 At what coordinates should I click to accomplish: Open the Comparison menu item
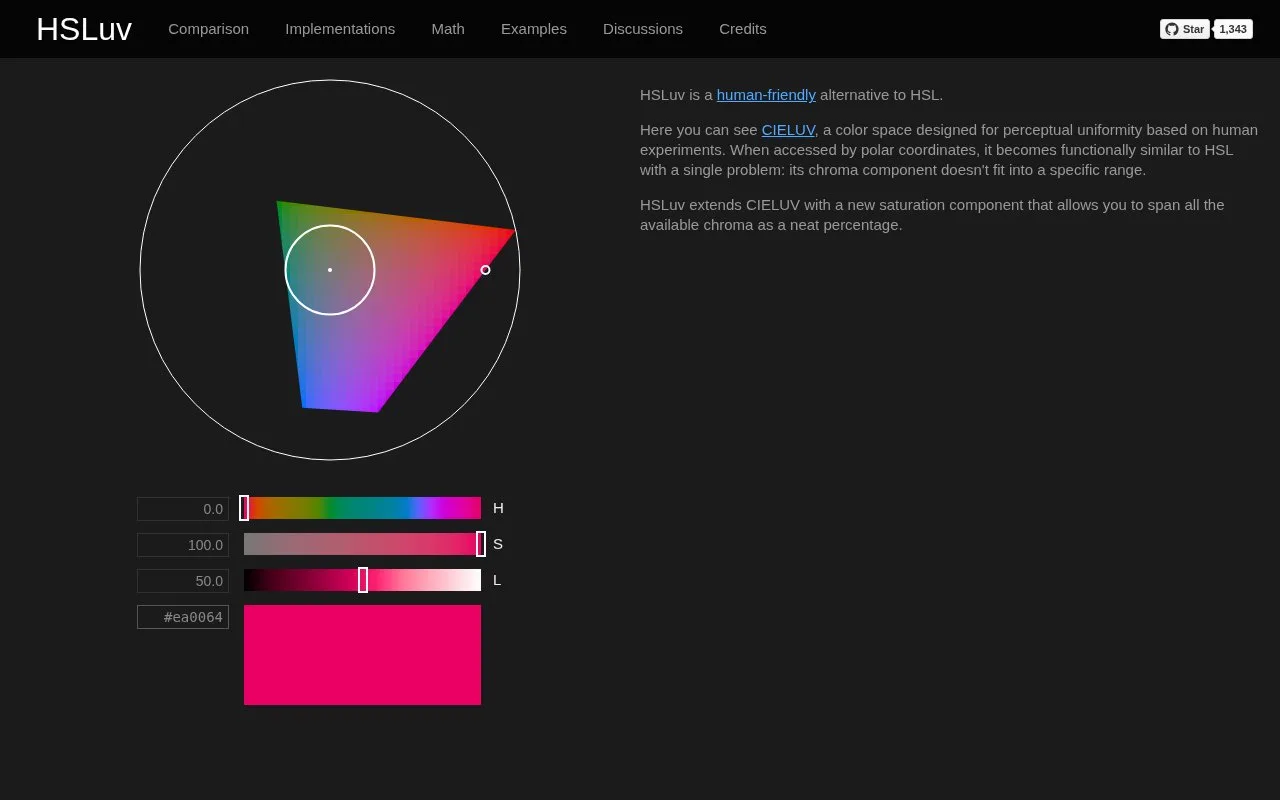pos(208,29)
